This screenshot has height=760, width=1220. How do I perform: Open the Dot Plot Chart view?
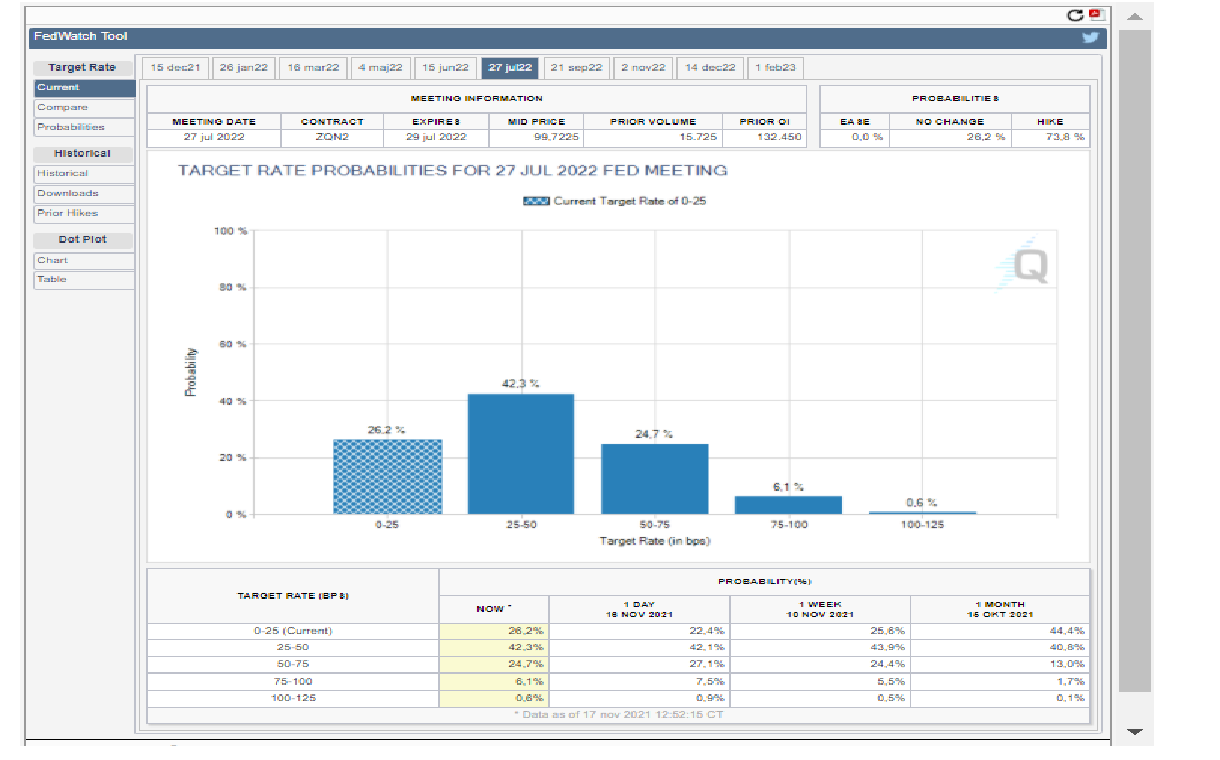pyautogui.click(x=83, y=260)
